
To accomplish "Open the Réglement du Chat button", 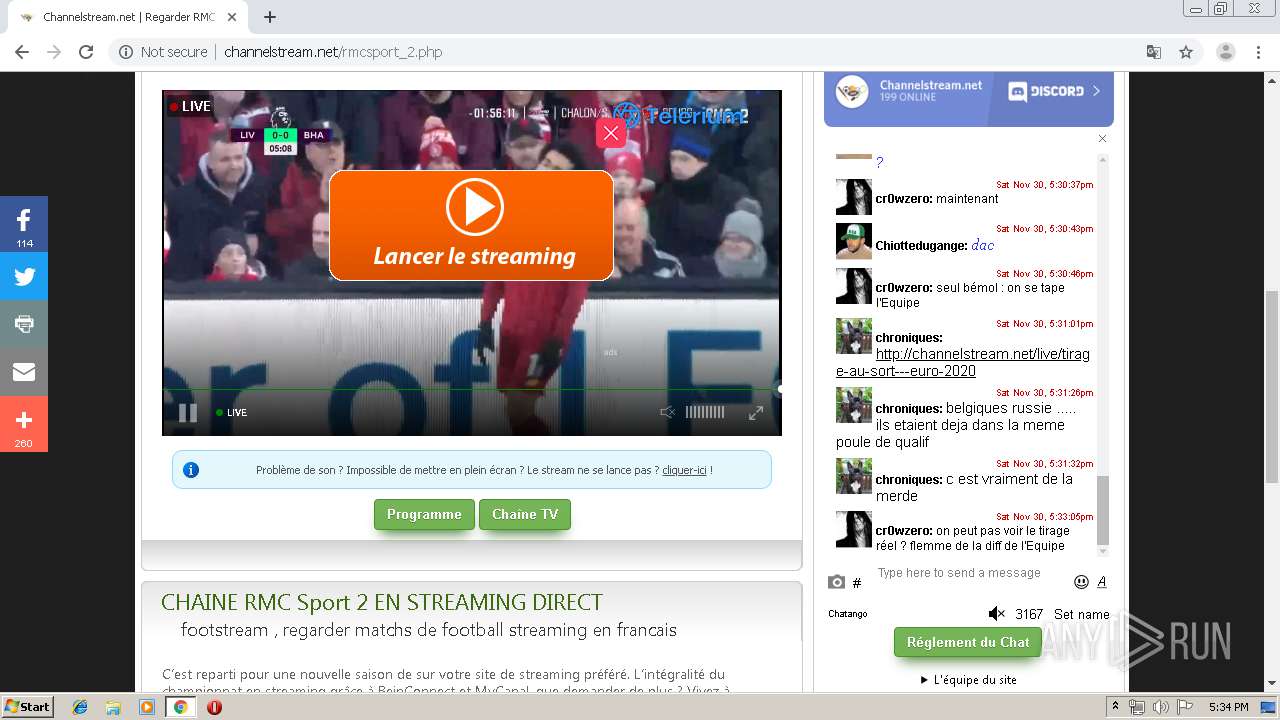I will (968, 642).
